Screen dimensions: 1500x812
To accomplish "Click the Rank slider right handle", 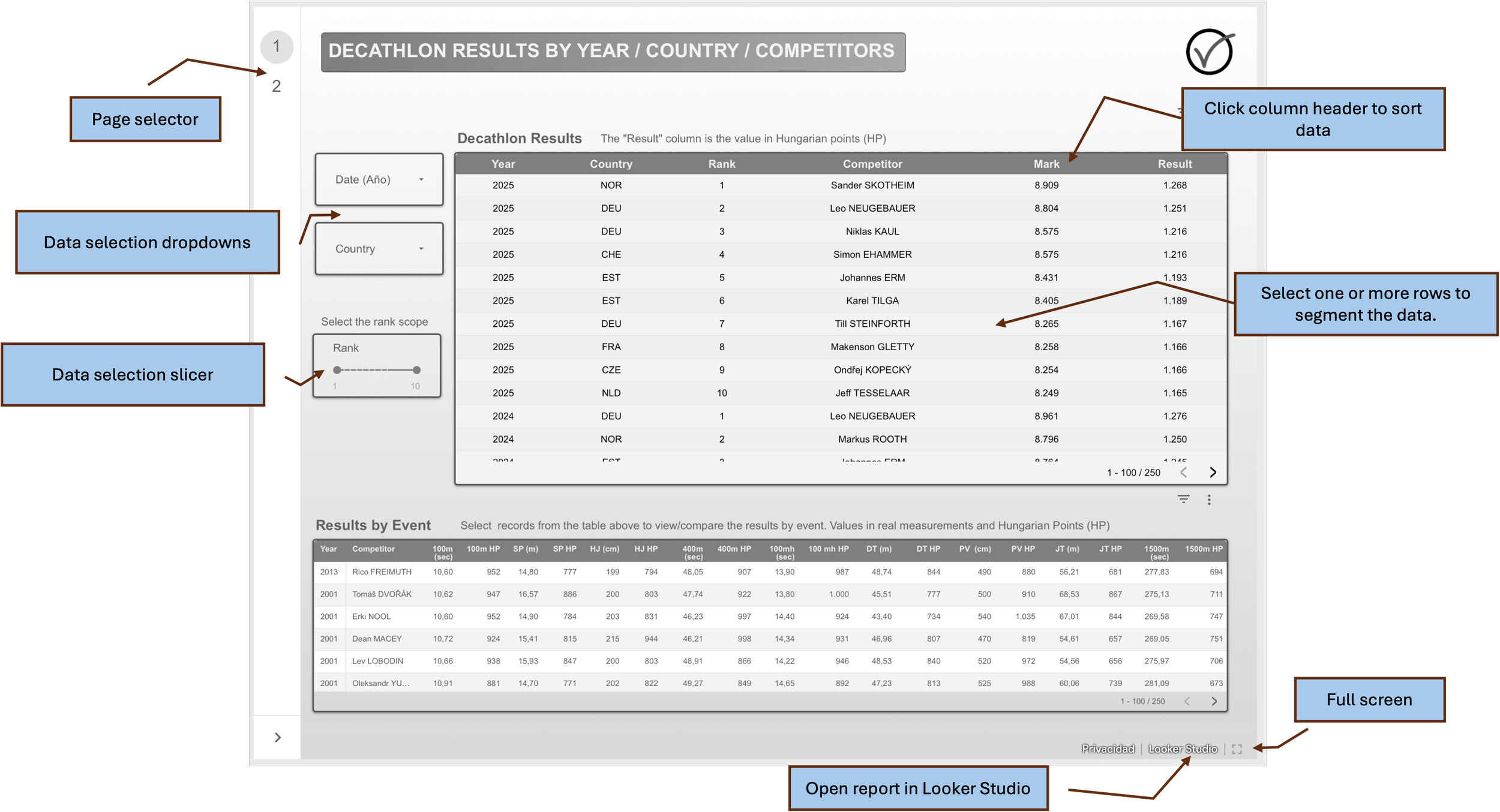I will pyautogui.click(x=417, y=370).
